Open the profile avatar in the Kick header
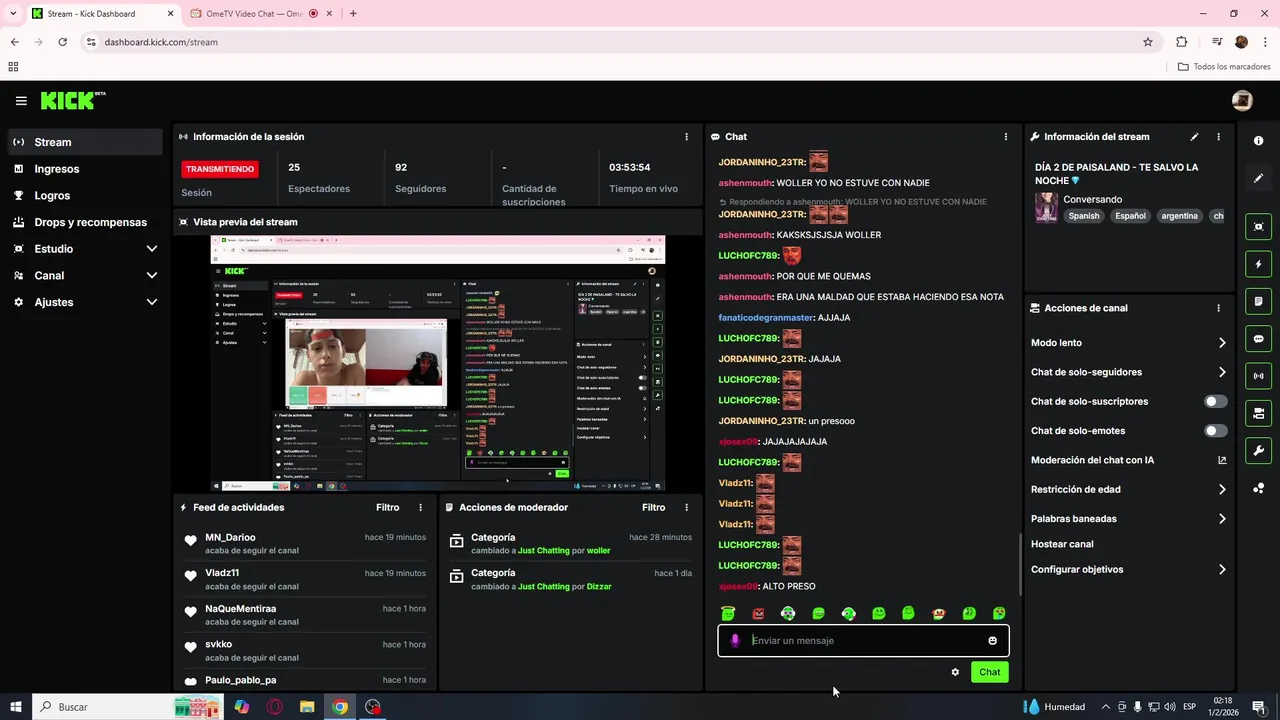 click(1242, 101)
